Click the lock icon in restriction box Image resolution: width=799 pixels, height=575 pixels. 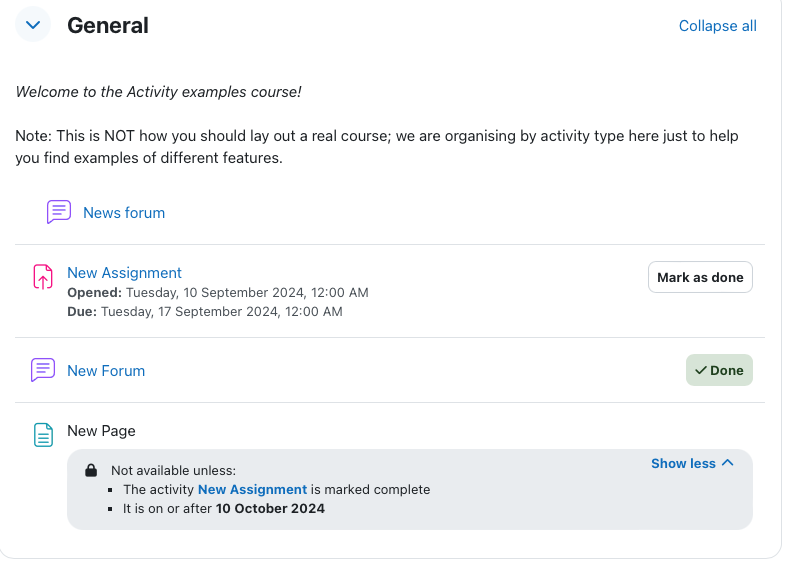point(91,470)
